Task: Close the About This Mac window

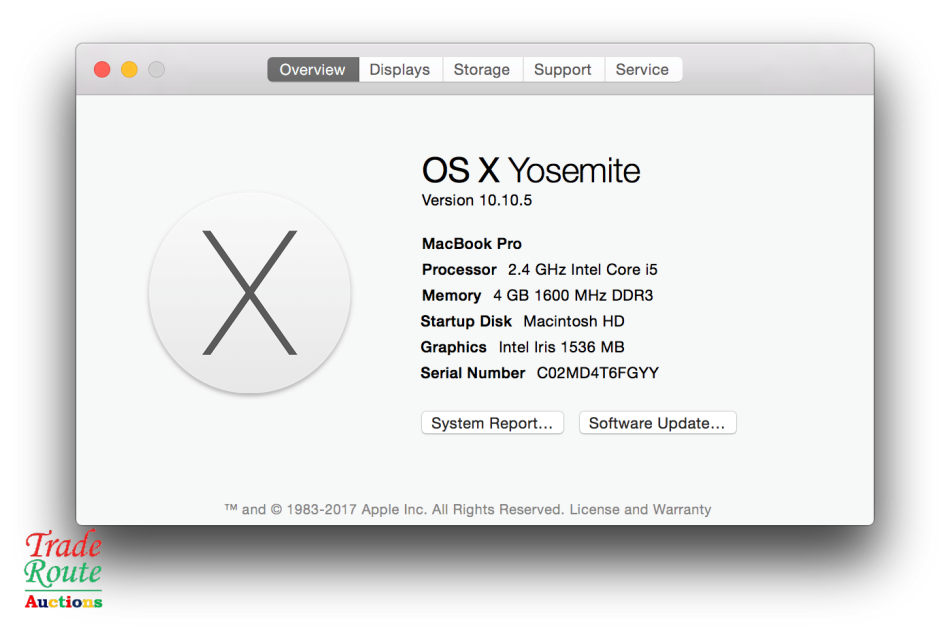Action: [101, 69]
